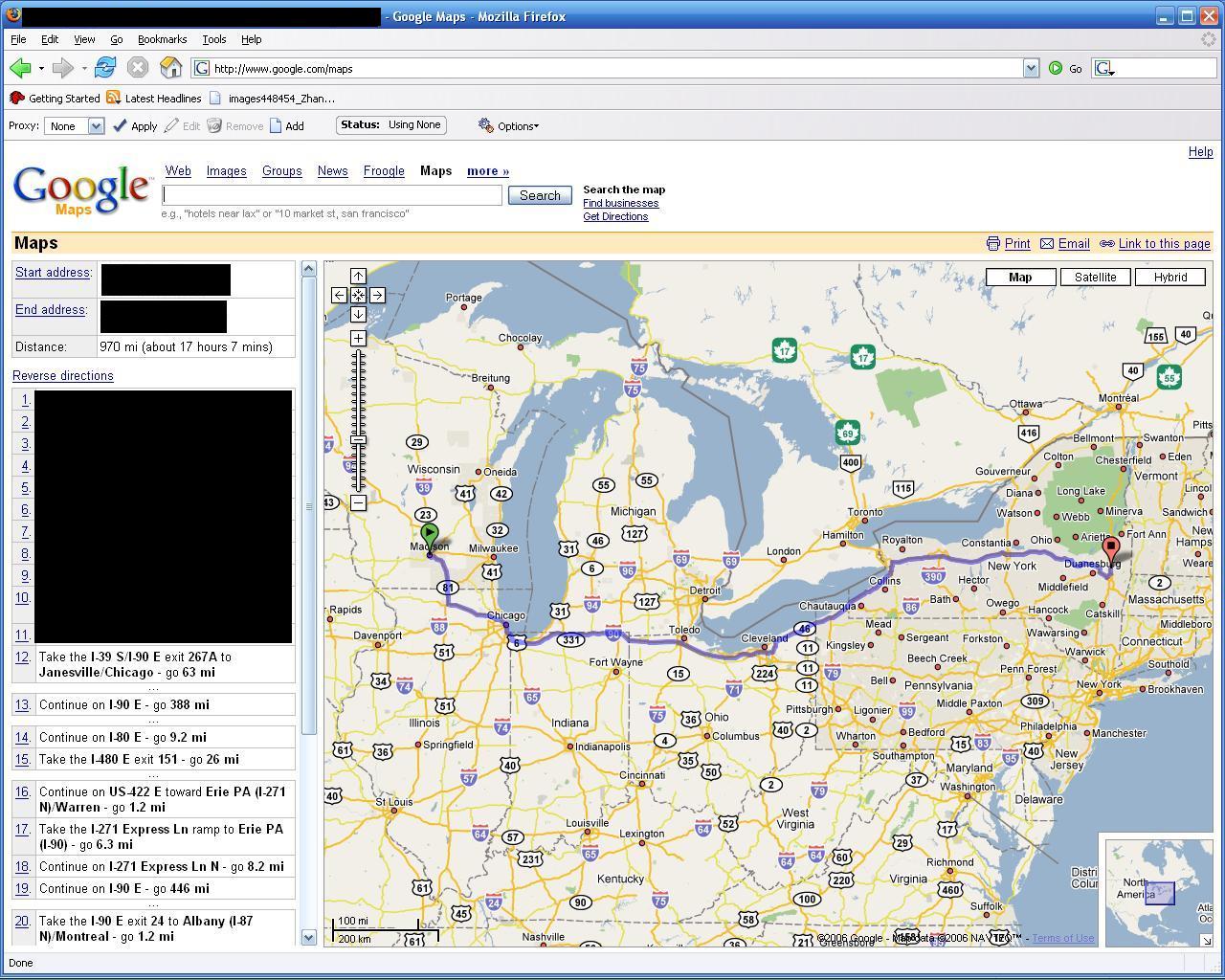Click the browser Forward arrow
The image size is (1225, 980).
click(x=62, y=68)
